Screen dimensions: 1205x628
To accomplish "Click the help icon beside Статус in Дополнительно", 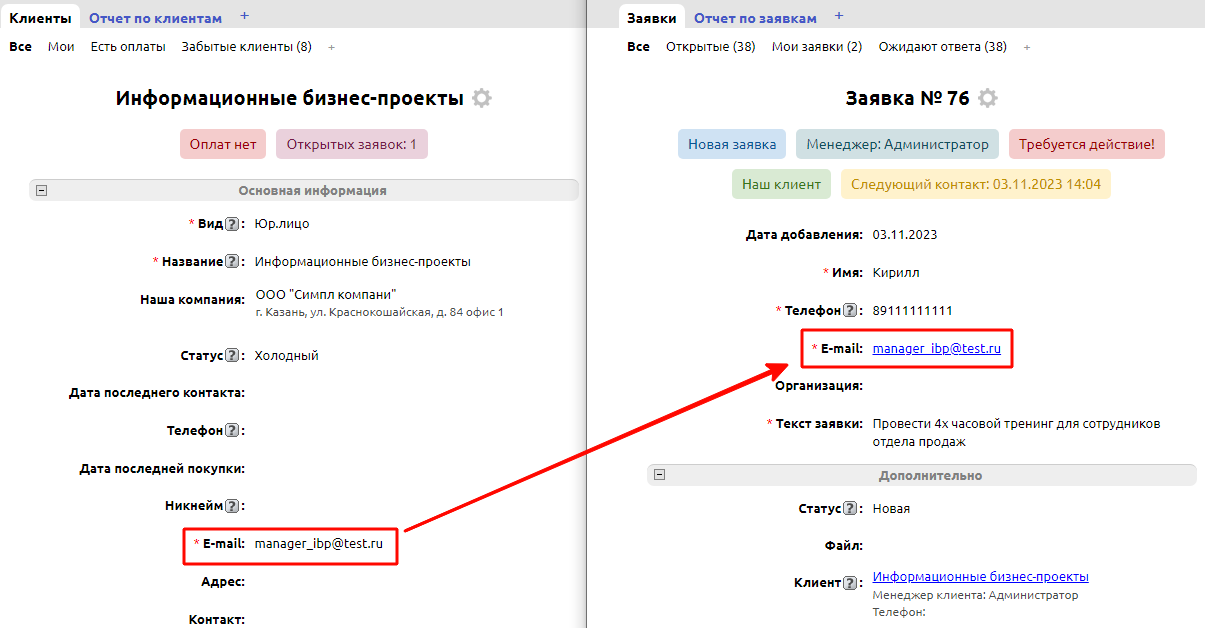I will point(848,508).
